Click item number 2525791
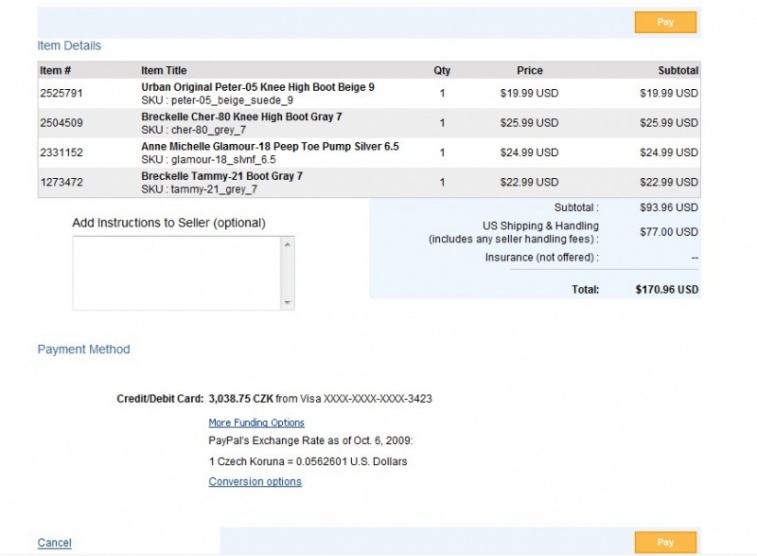Viewport: 757px width, 556px height. [61, 94]
